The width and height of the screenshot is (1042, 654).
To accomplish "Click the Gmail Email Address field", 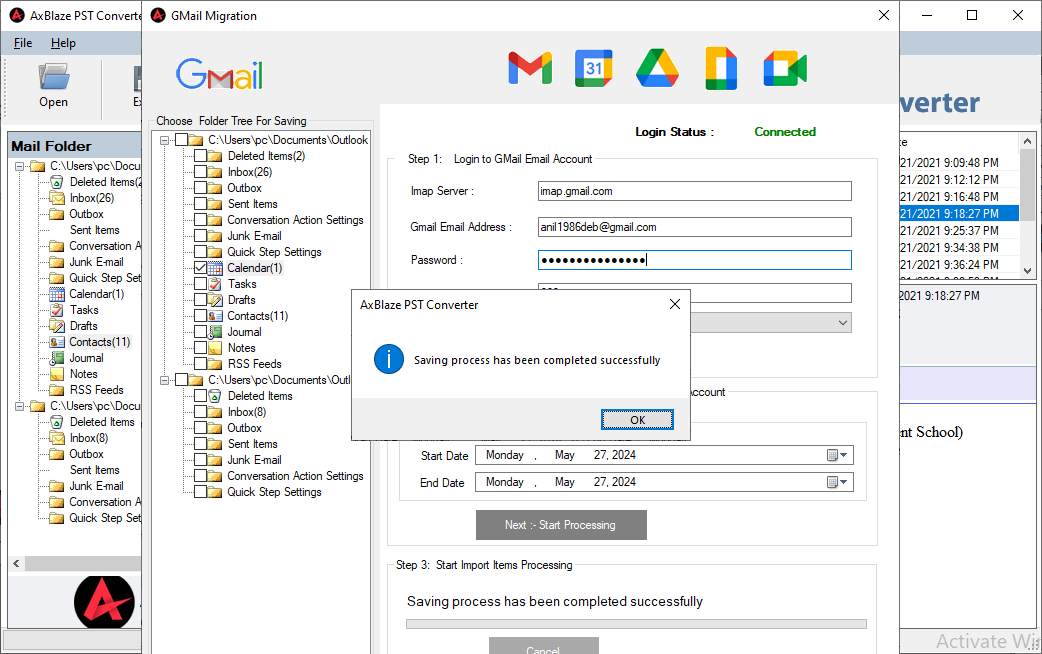I will coord(694,227).
